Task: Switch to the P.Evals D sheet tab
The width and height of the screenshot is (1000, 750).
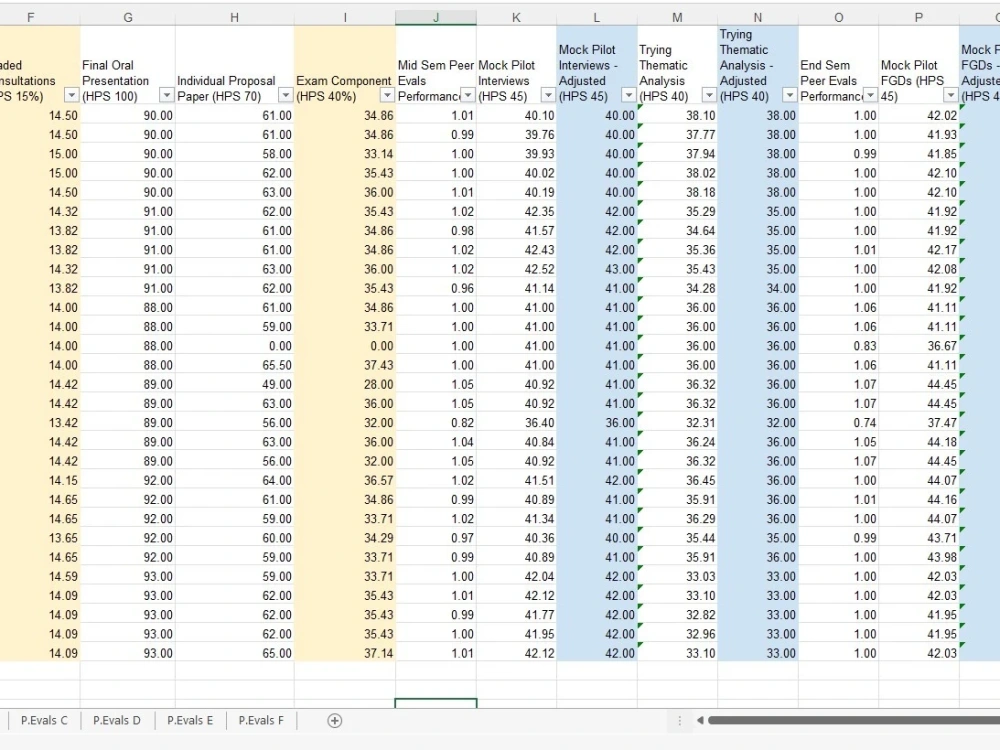Action: [x=117, y=721]
